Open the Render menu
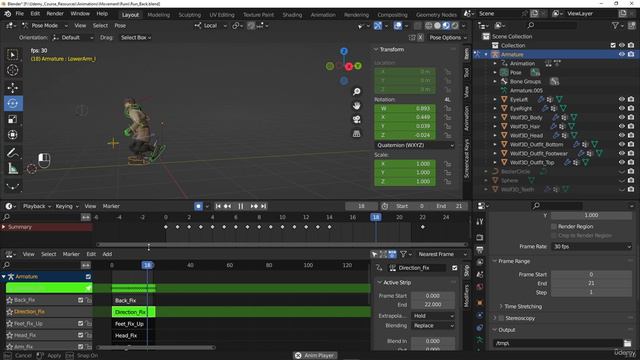 click(x=55, y=14)
